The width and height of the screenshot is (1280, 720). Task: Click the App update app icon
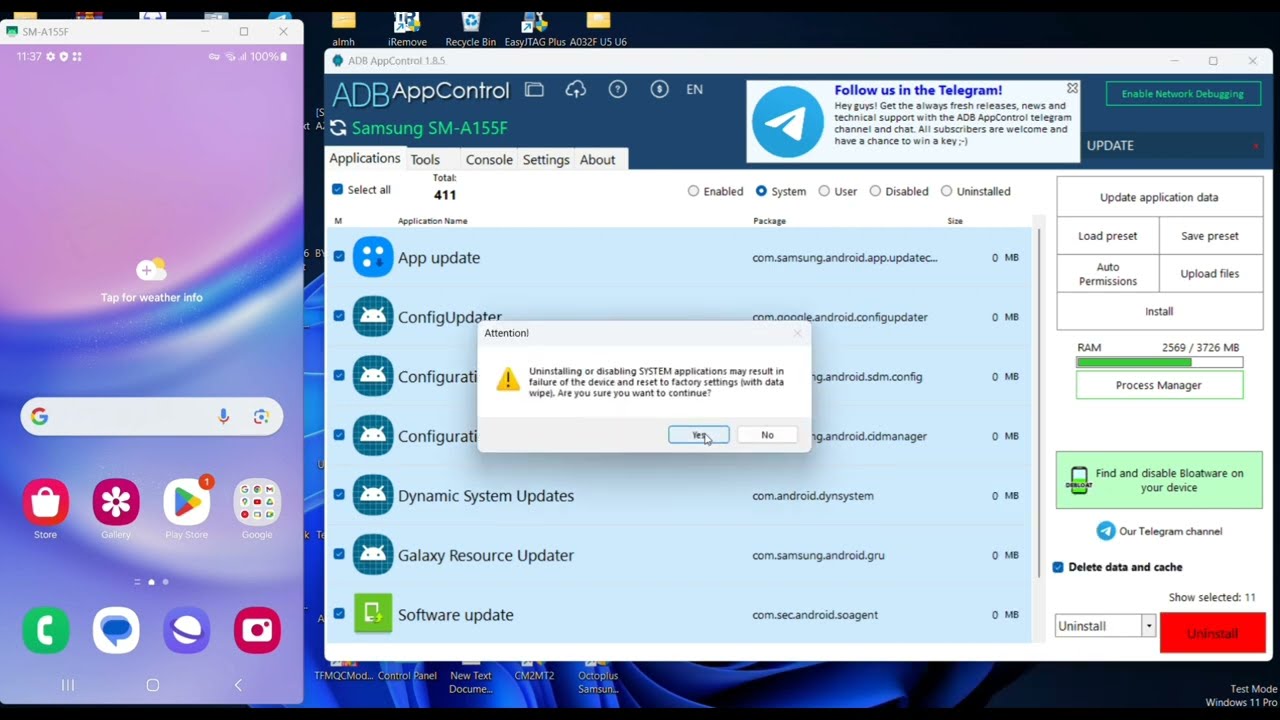tap(373, 257)
